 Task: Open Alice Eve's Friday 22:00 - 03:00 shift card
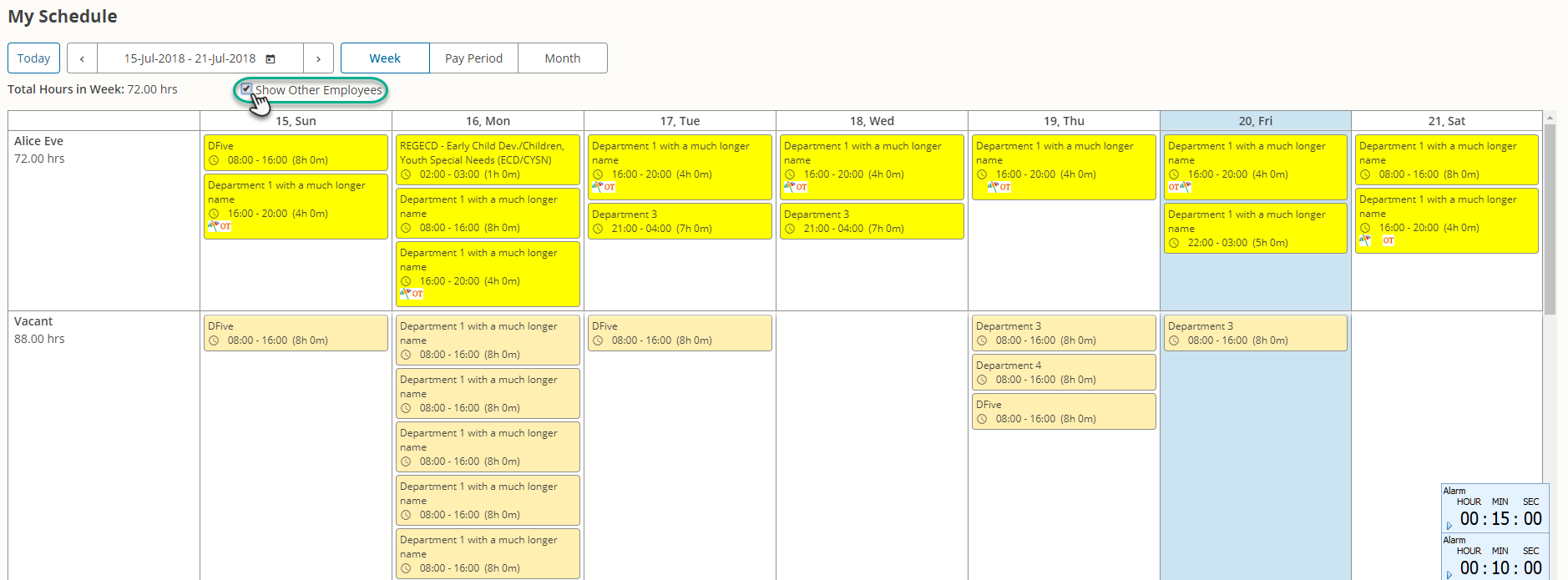[1256, 228]
